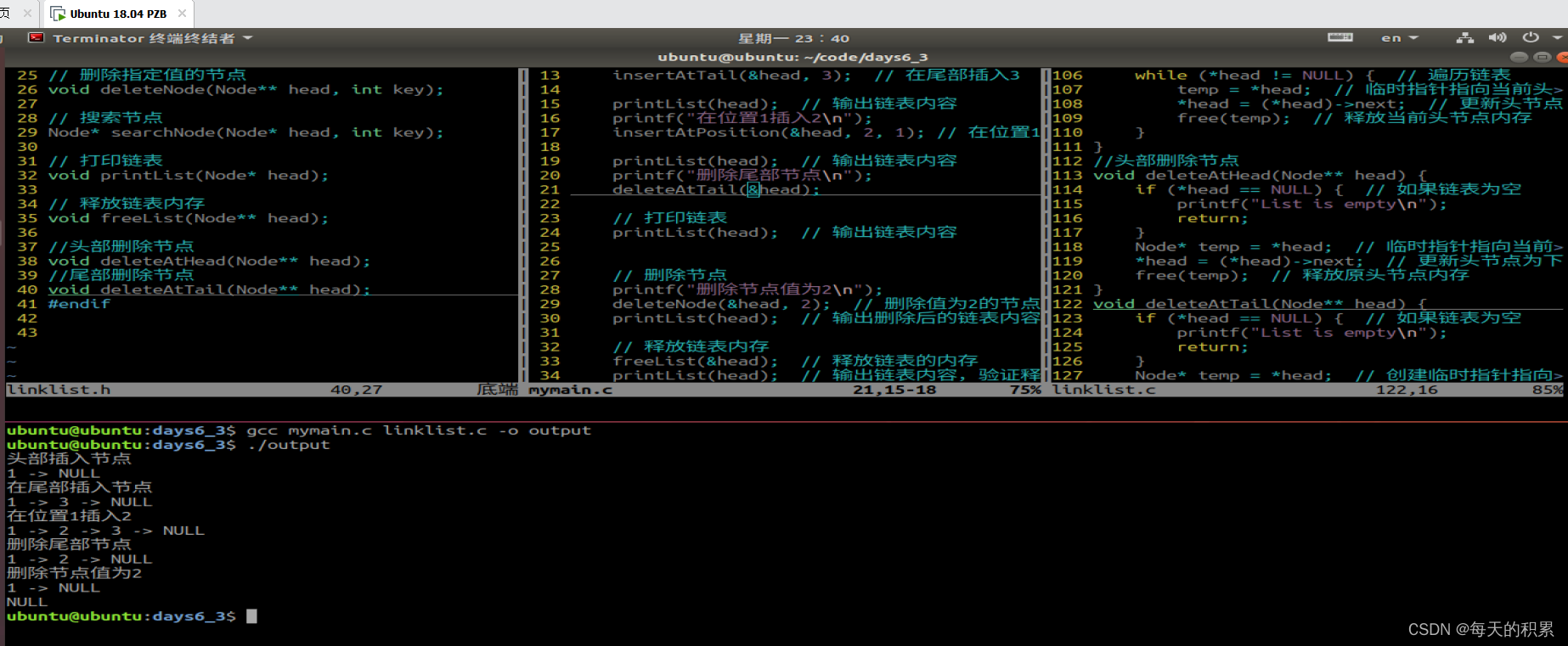Select the Ubuntu 18.04 PZB VM tab
Viewport: 1568px width, 646px height.
(118, 14)
